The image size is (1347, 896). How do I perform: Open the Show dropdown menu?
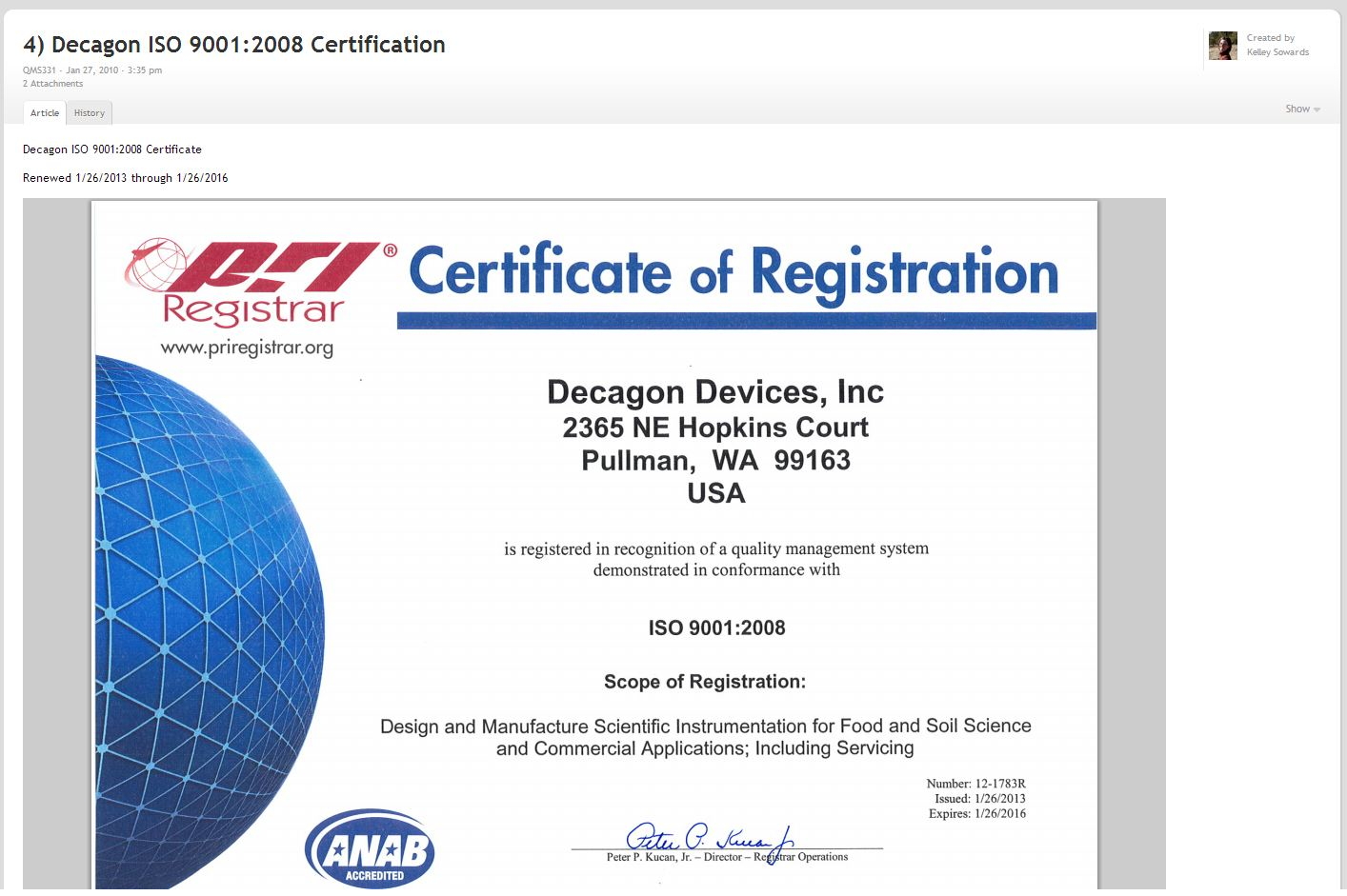(1297, 110)
